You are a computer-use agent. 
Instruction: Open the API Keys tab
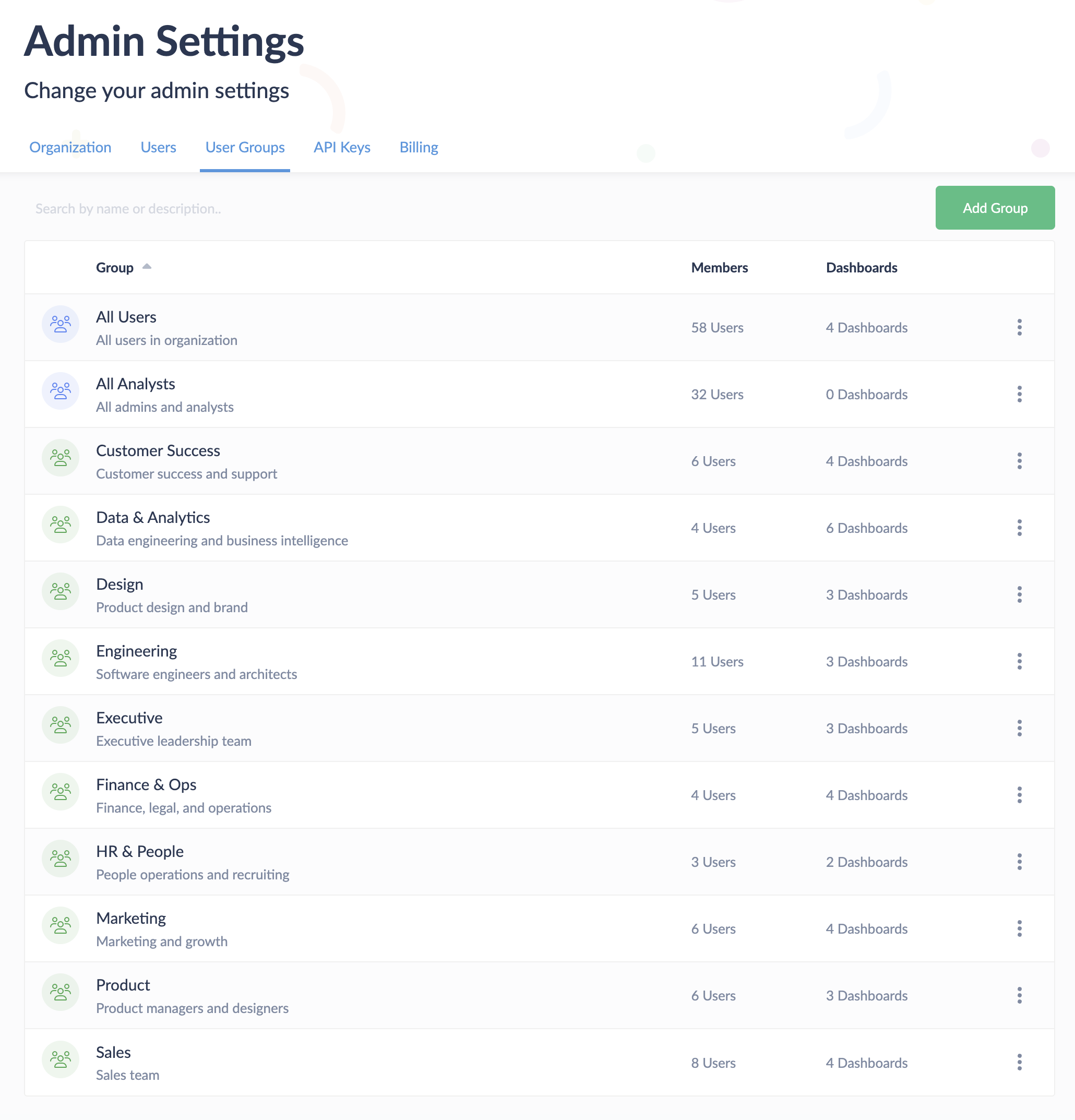[x=341, y=147]
